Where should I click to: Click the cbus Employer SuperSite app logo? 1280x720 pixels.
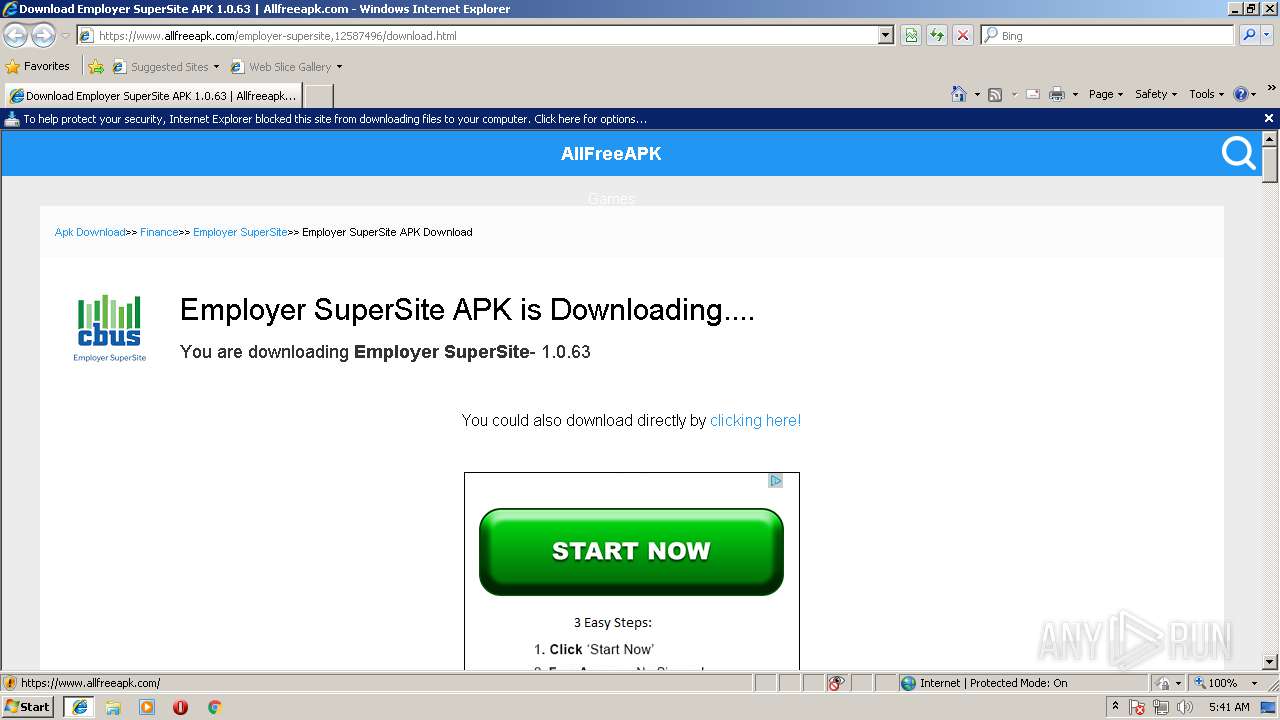(110, 328)
